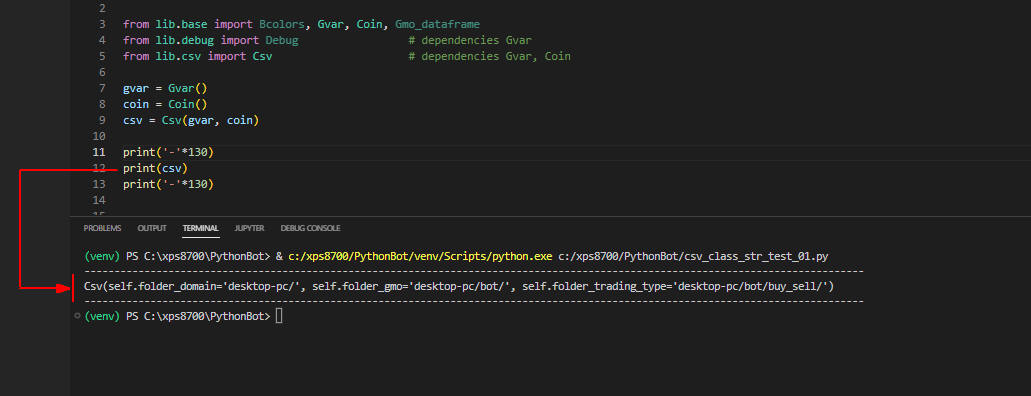
Task: Click line number 9 in the gutter
Action: click(102, 120)
